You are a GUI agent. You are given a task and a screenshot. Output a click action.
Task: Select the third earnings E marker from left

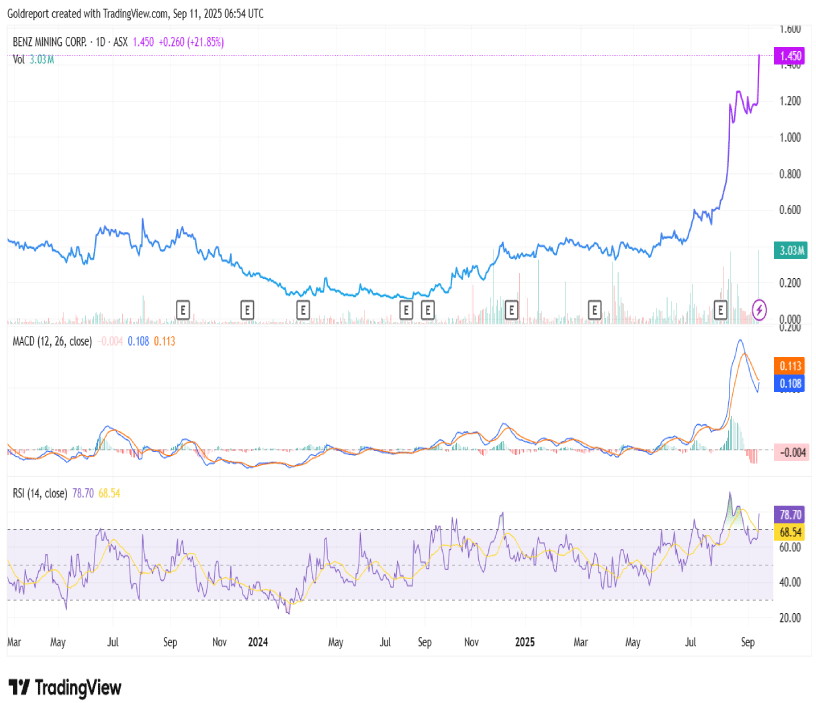click(302, 310)
